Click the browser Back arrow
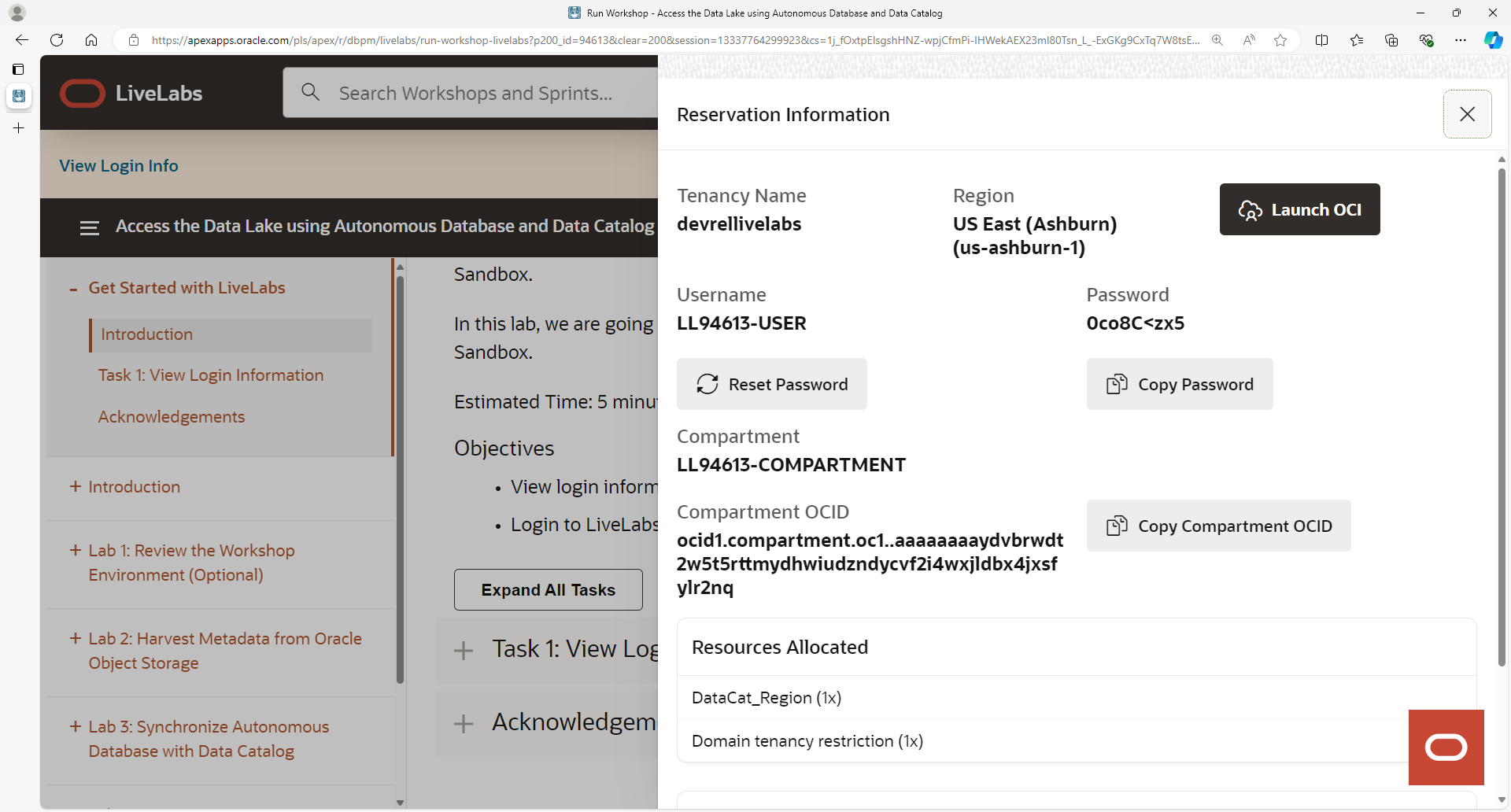1511x812 pixels. pos(22,40)
